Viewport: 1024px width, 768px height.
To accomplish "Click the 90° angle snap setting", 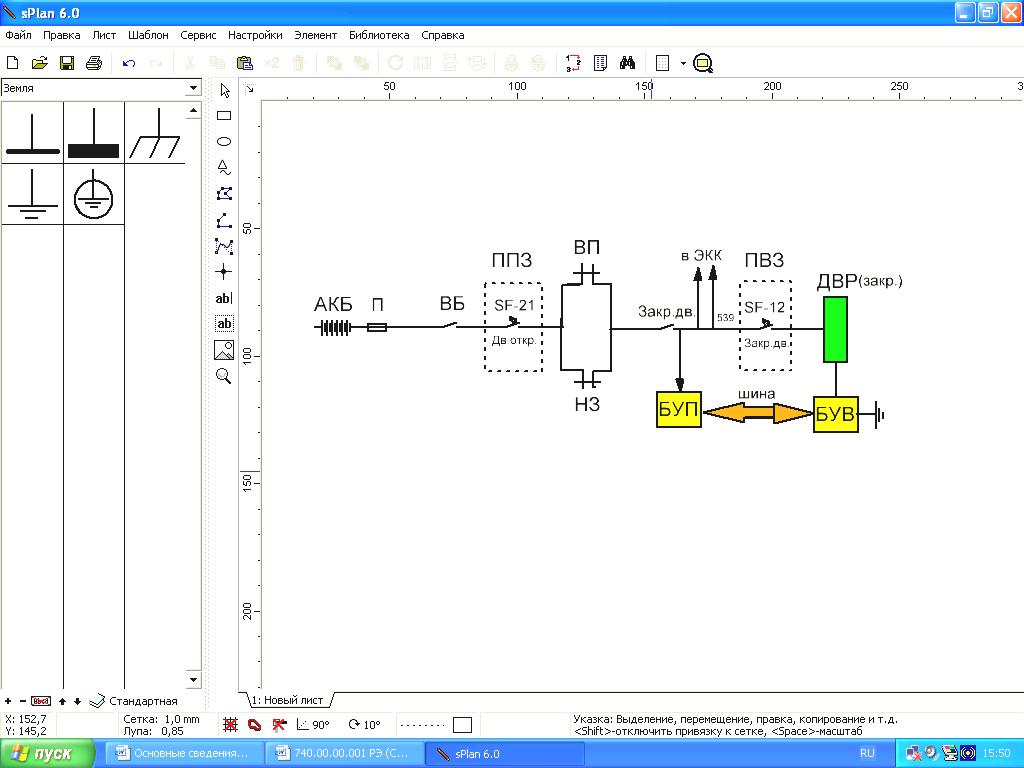I will [313, 724].
